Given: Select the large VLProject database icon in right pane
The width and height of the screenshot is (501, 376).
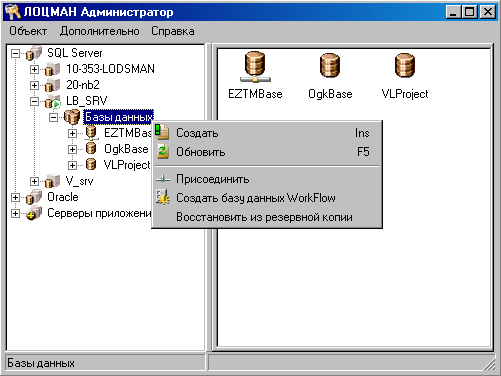Looking at the screenshot, I should (x=405, y=65).
